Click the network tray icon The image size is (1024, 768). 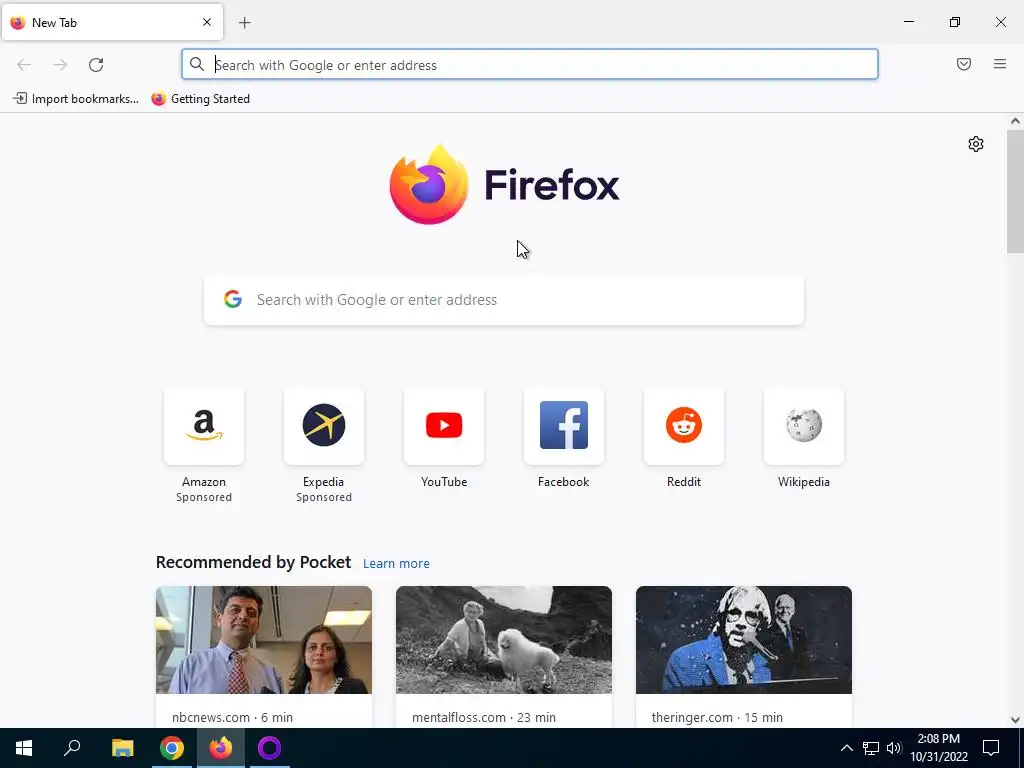point(871,748)
